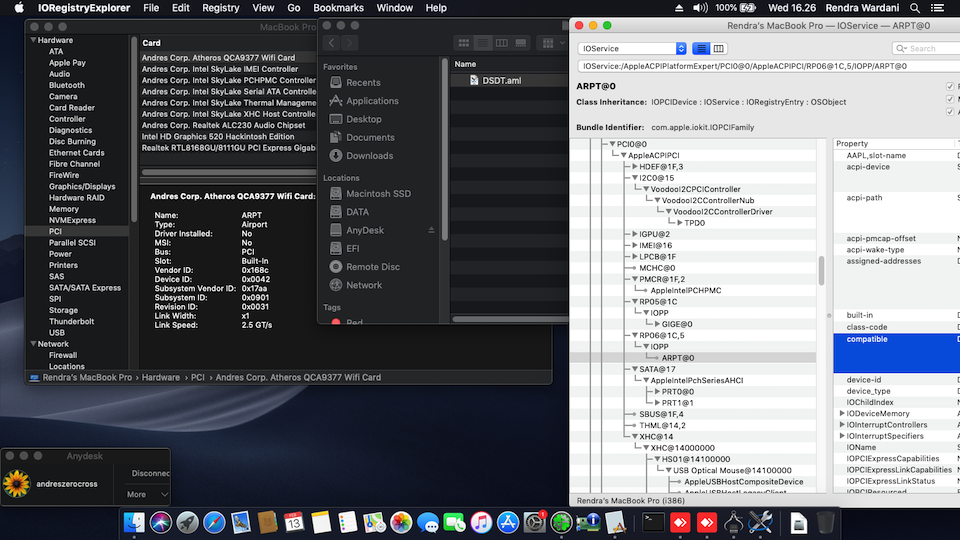Click Disconnect in AnyDesk panel
960x540 pixels.
(x=151, y=473)
